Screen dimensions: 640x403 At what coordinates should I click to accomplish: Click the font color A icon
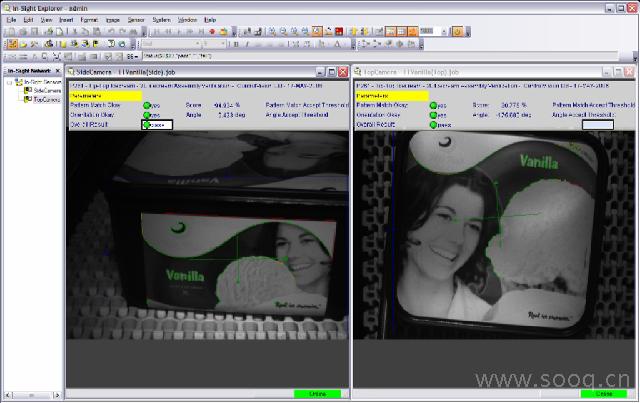point(337,44)
